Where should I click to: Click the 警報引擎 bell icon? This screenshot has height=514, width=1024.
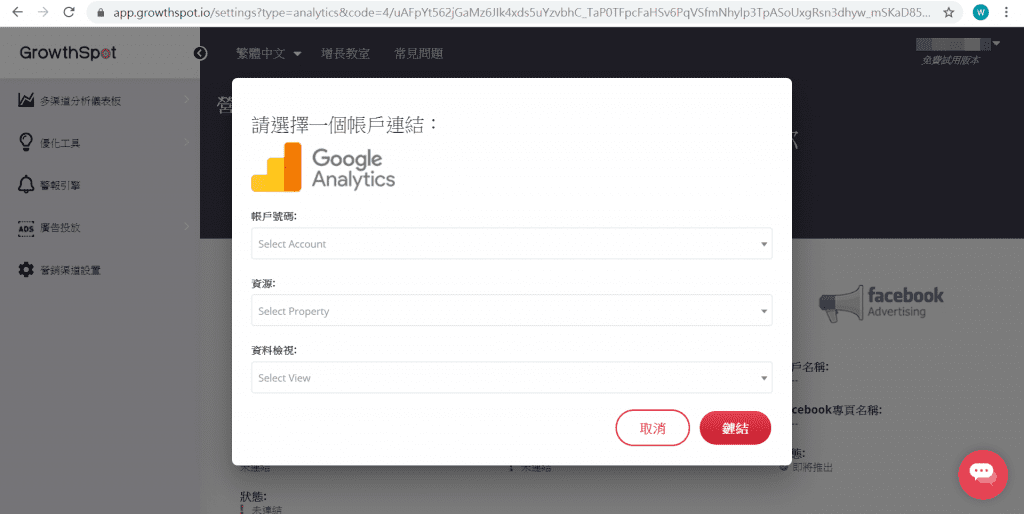25,185
